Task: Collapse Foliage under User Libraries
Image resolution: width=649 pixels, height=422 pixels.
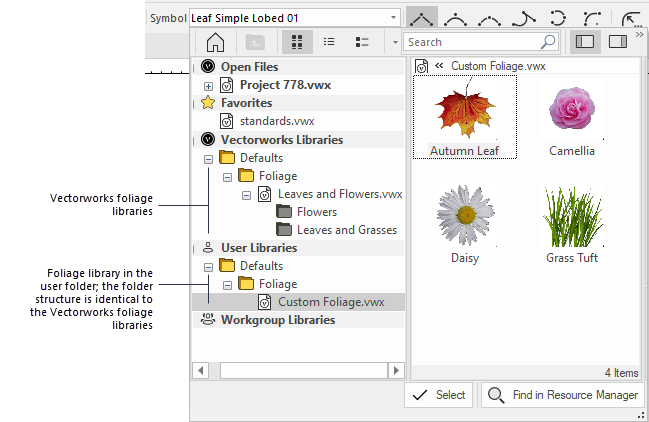Action: [x=227, y=285]
